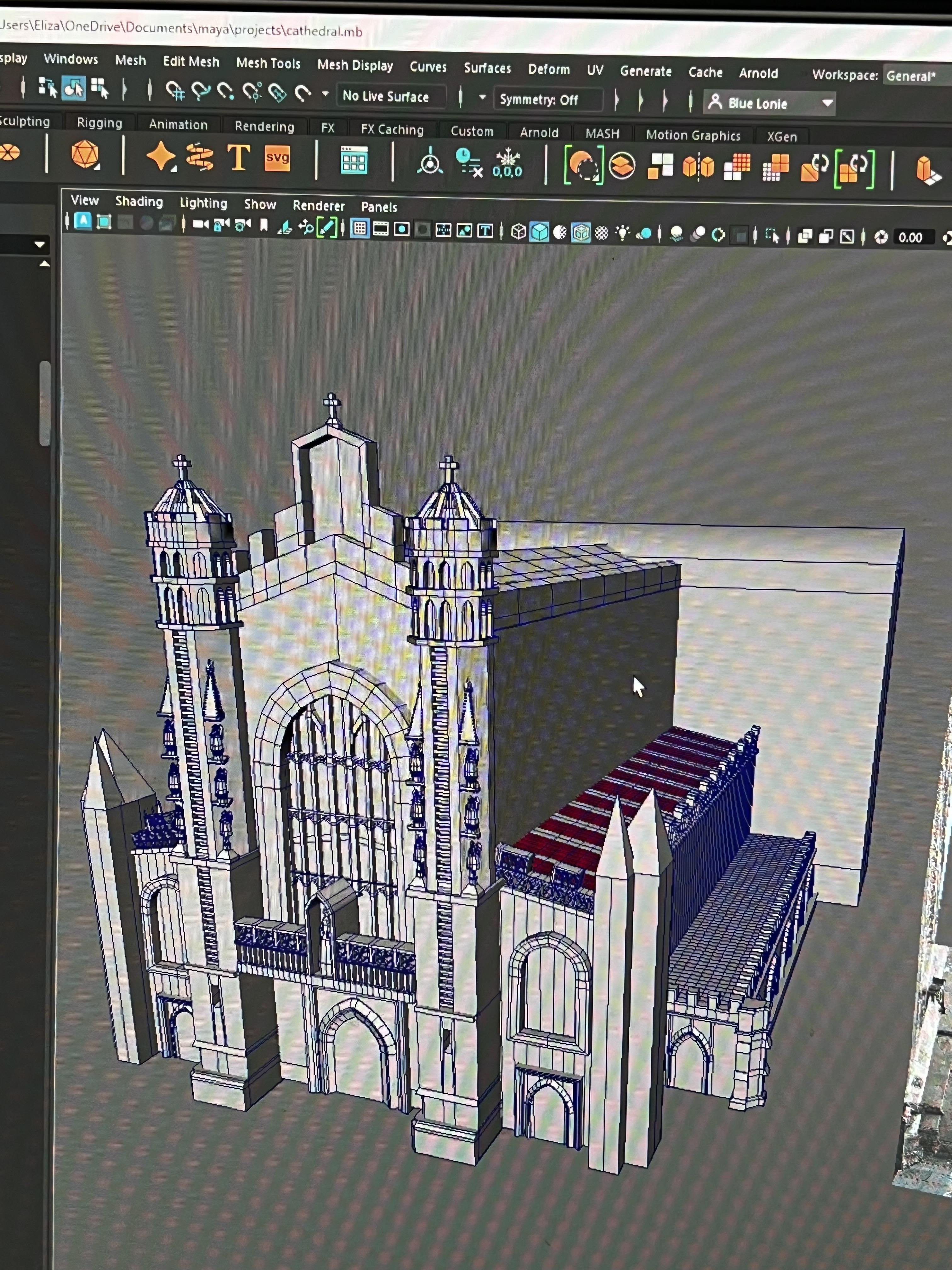Open the viewport Panels menu
This screenshot has width=952, height=1270.
(x=379, y=207)
